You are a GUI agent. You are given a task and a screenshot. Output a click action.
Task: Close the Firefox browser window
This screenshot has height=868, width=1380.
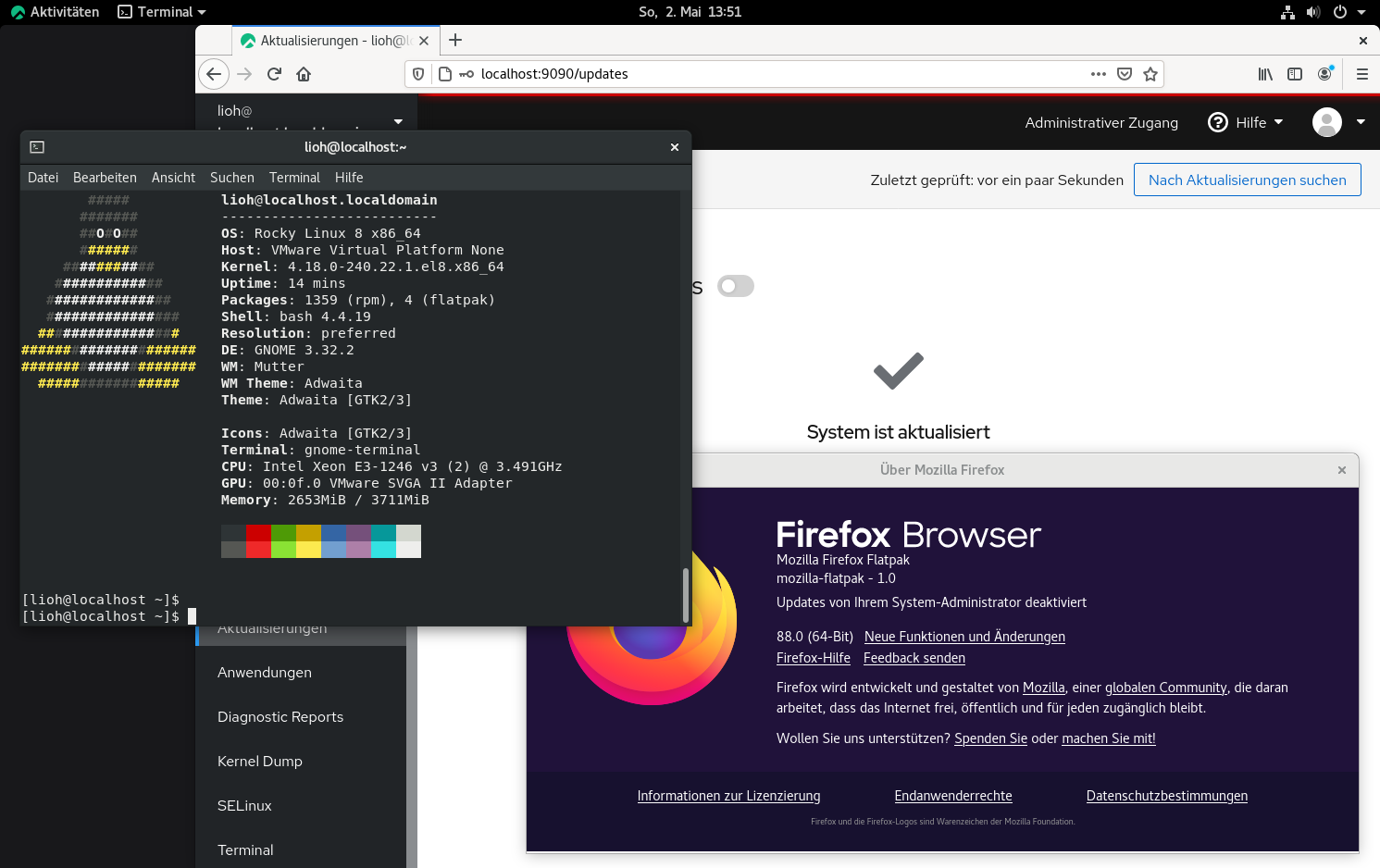click(1363, 41)
